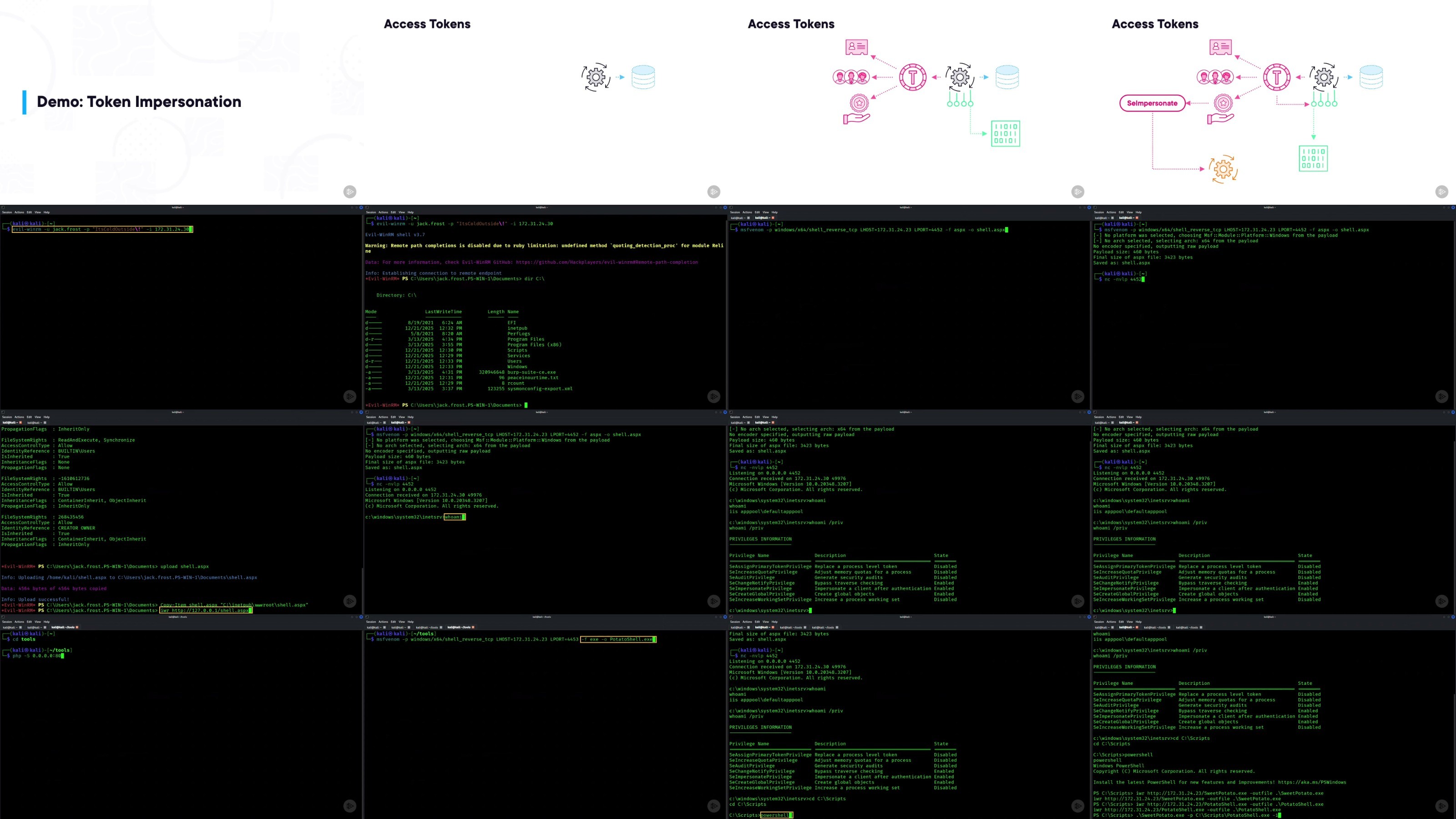Click the ID card icon in the SeImpersonate slide

click(x=1220, y=47)
